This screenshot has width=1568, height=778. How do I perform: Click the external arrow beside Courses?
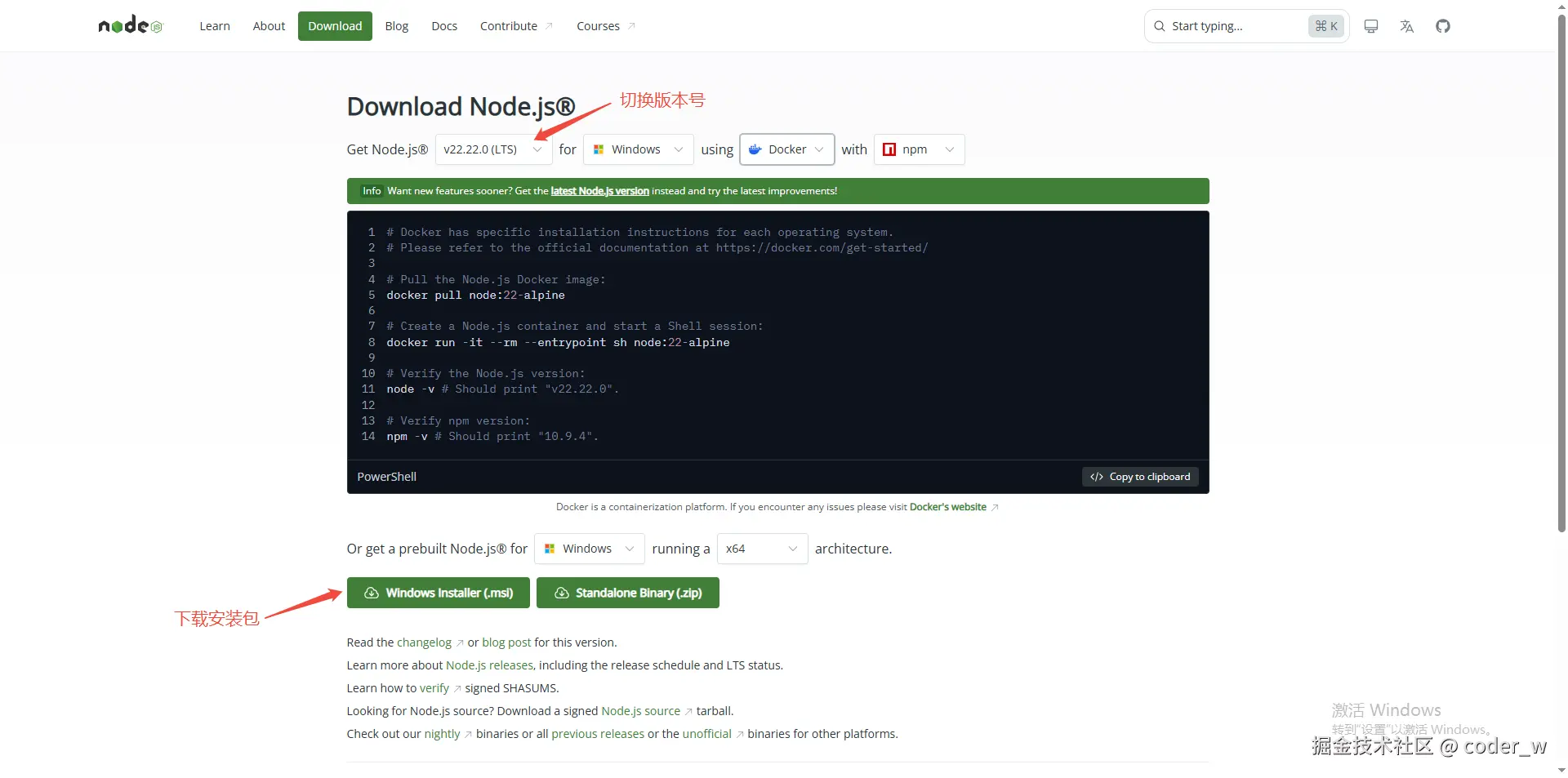point(631,26)
